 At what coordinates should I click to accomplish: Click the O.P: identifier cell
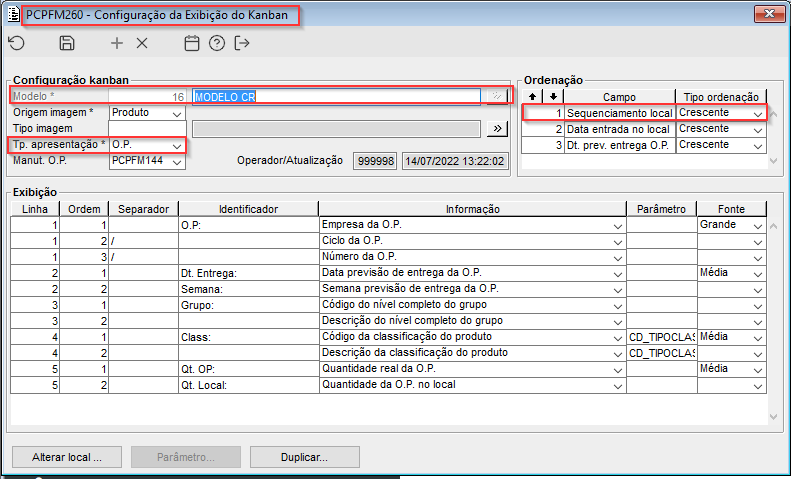coord(249,225)
